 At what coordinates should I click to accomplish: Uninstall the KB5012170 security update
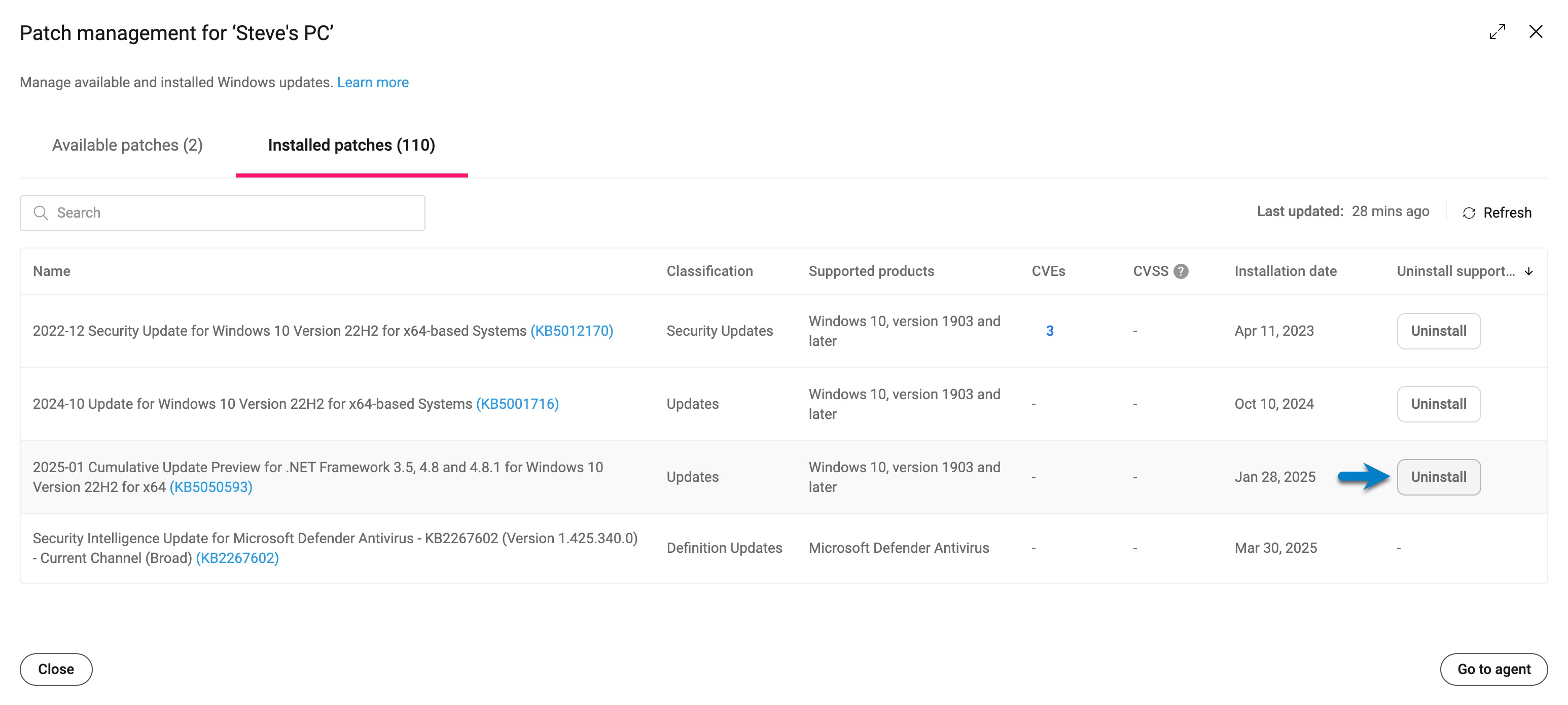click(x=1438, y=331)
